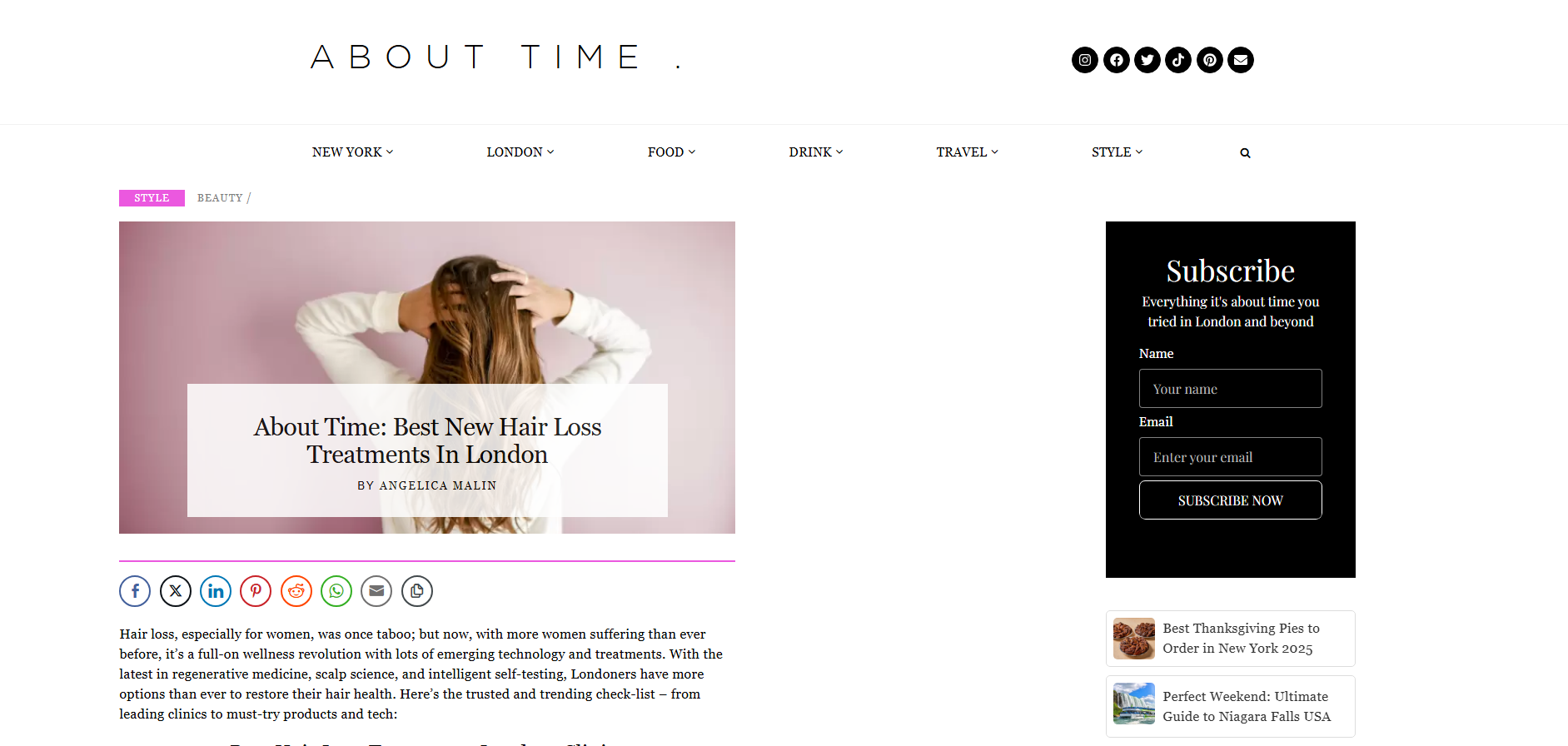This screenshot has width=1568, height=746.
Task: Select the pink Style category tag
Action: (x=152, y=198)
